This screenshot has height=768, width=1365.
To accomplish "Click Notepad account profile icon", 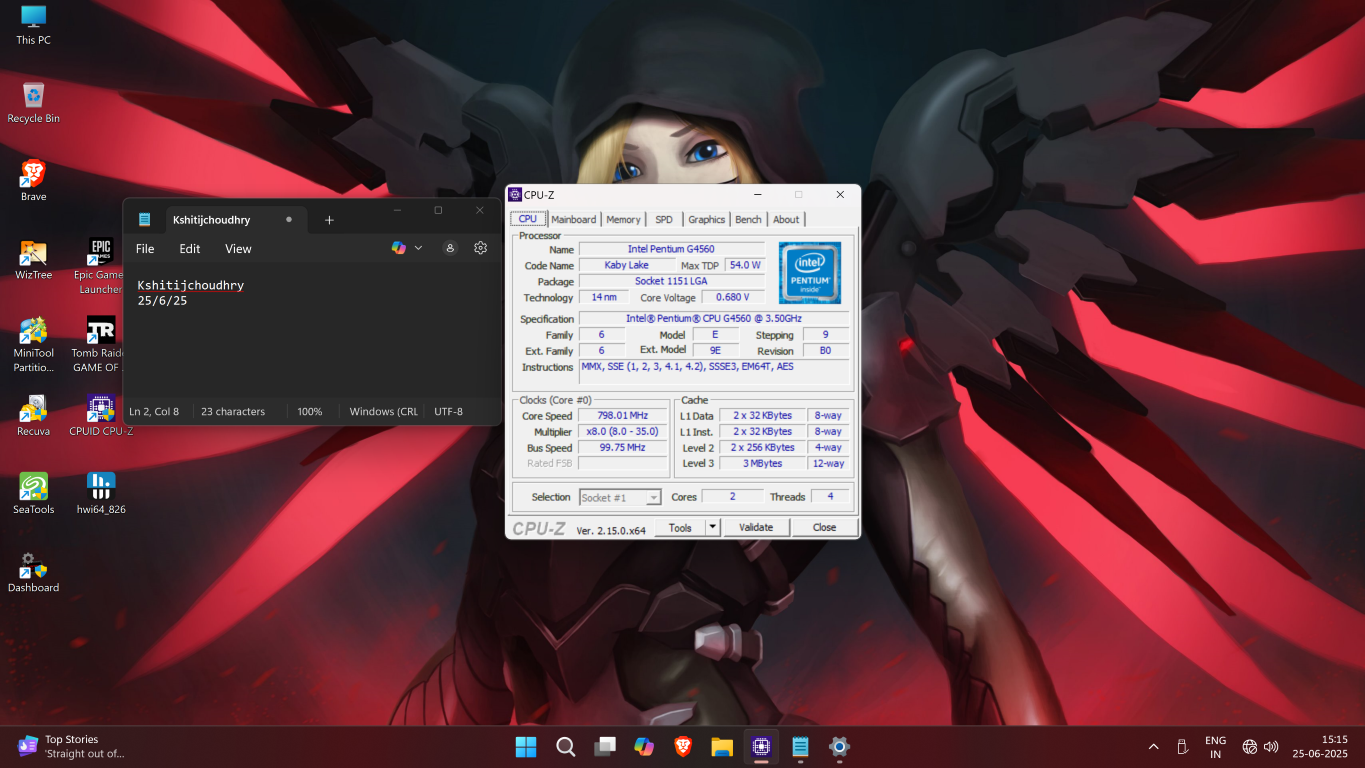I will [x=450, y=248].
